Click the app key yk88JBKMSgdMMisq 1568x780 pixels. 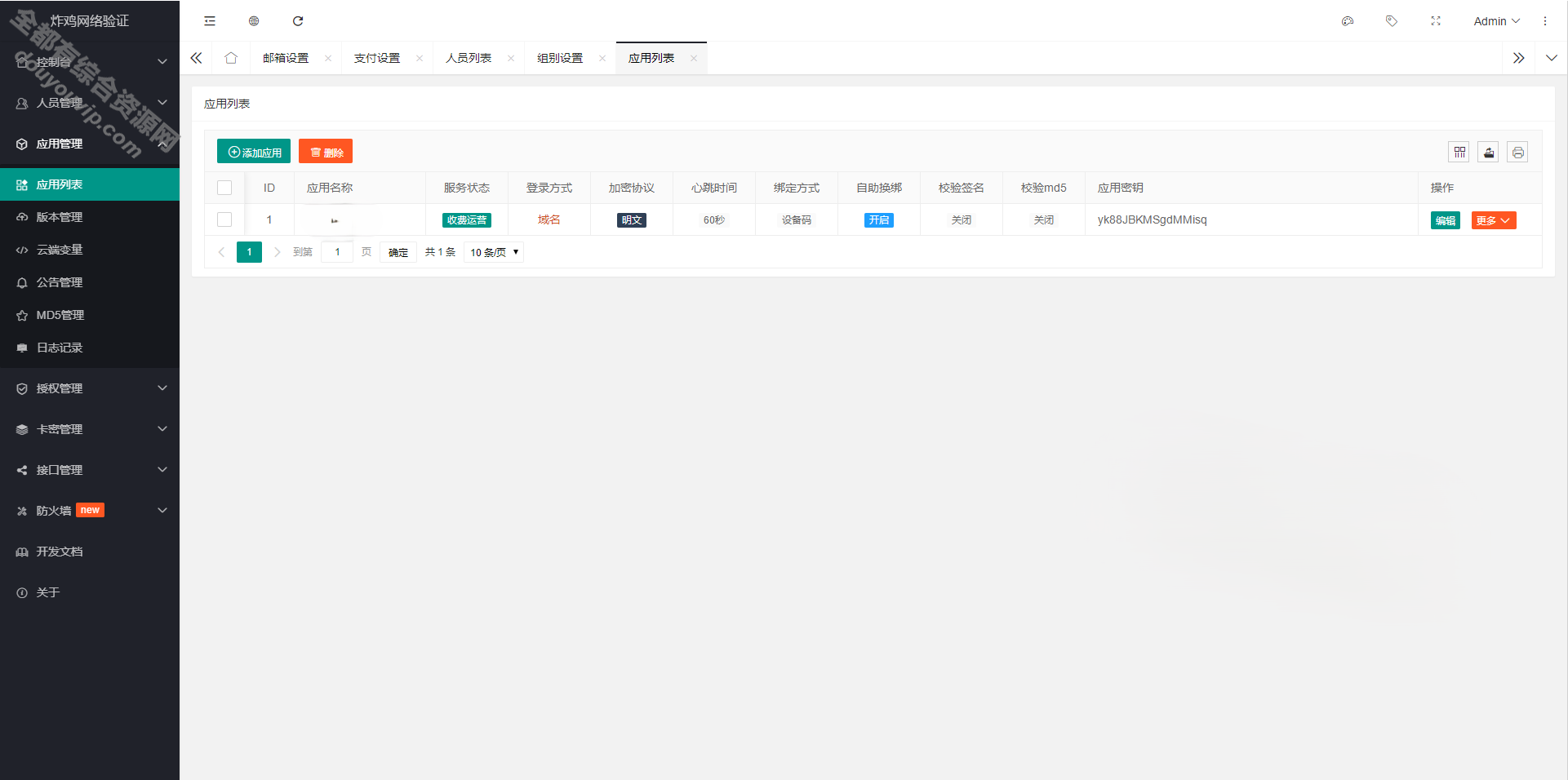click(x=1152, y=219)
